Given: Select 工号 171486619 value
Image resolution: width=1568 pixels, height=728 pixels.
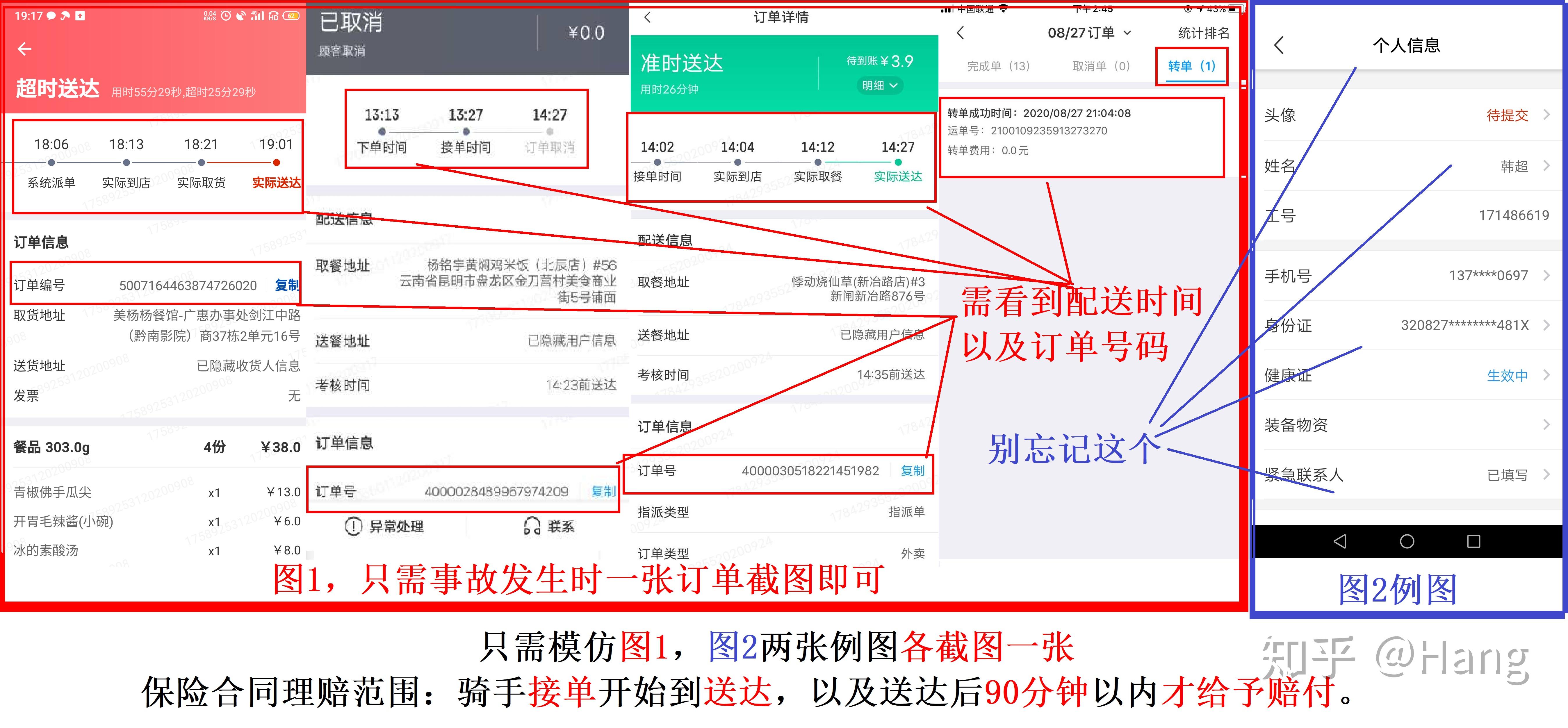Looking at the screenshot, I should coord(1514,215).
